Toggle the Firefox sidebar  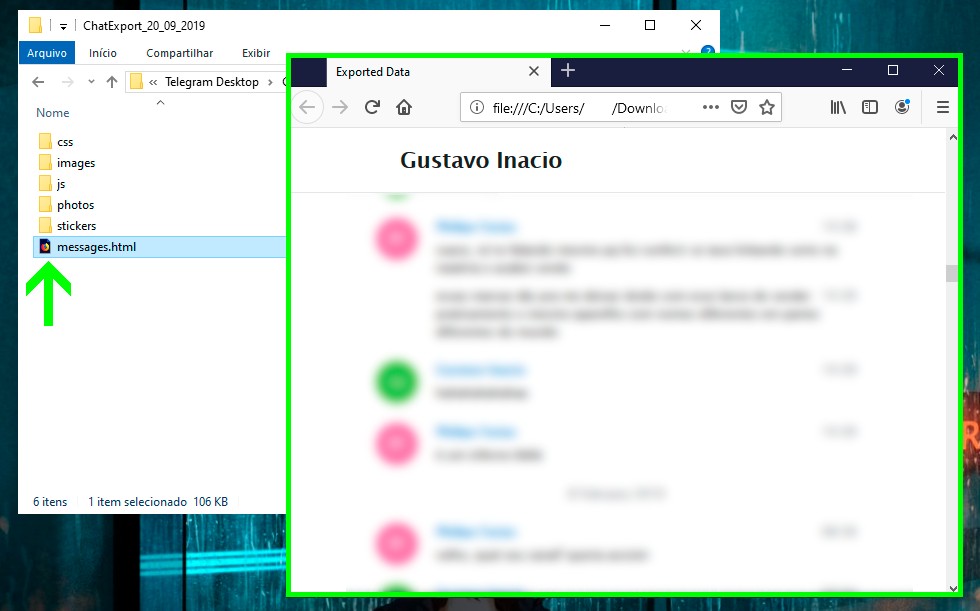869,107
